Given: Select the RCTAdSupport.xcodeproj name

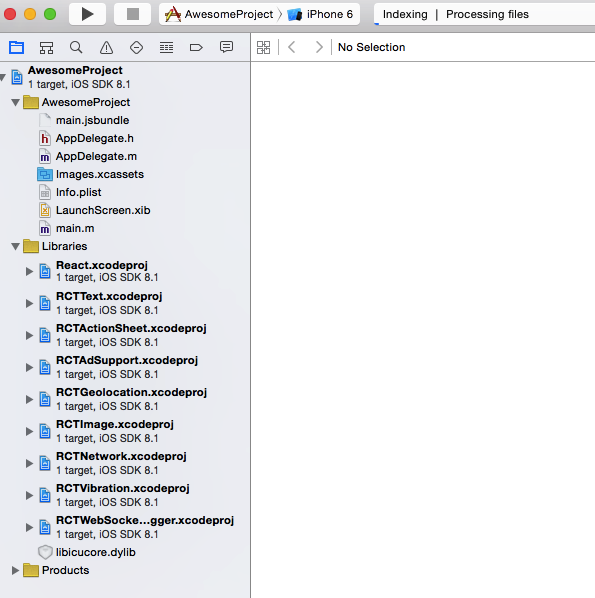Looking at the screenshot, I should pos(127,360).
